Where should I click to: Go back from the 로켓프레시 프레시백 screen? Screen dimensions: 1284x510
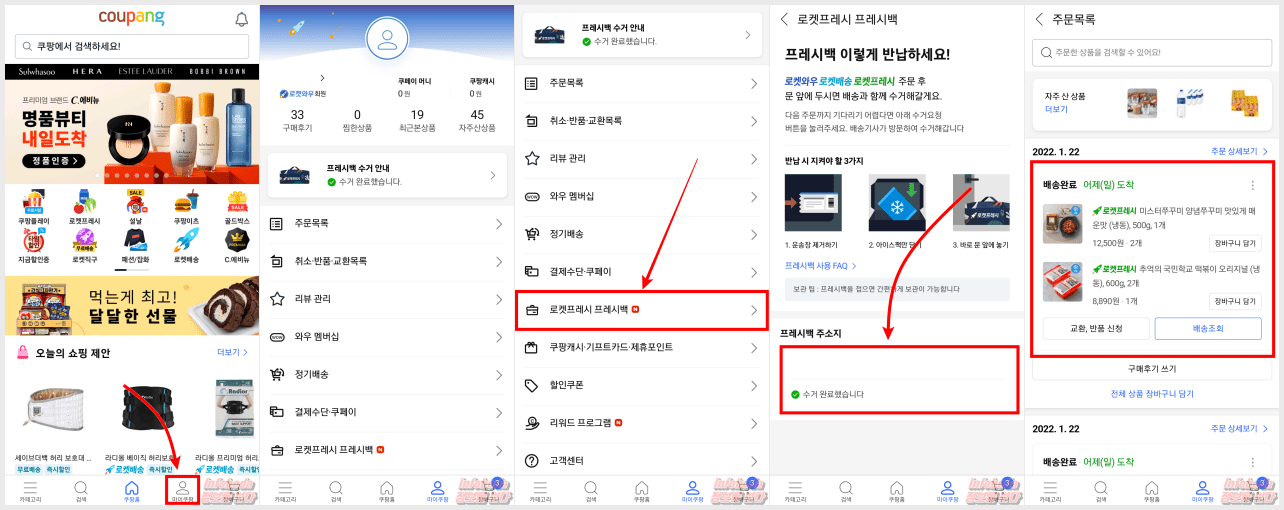click(784, 19)
